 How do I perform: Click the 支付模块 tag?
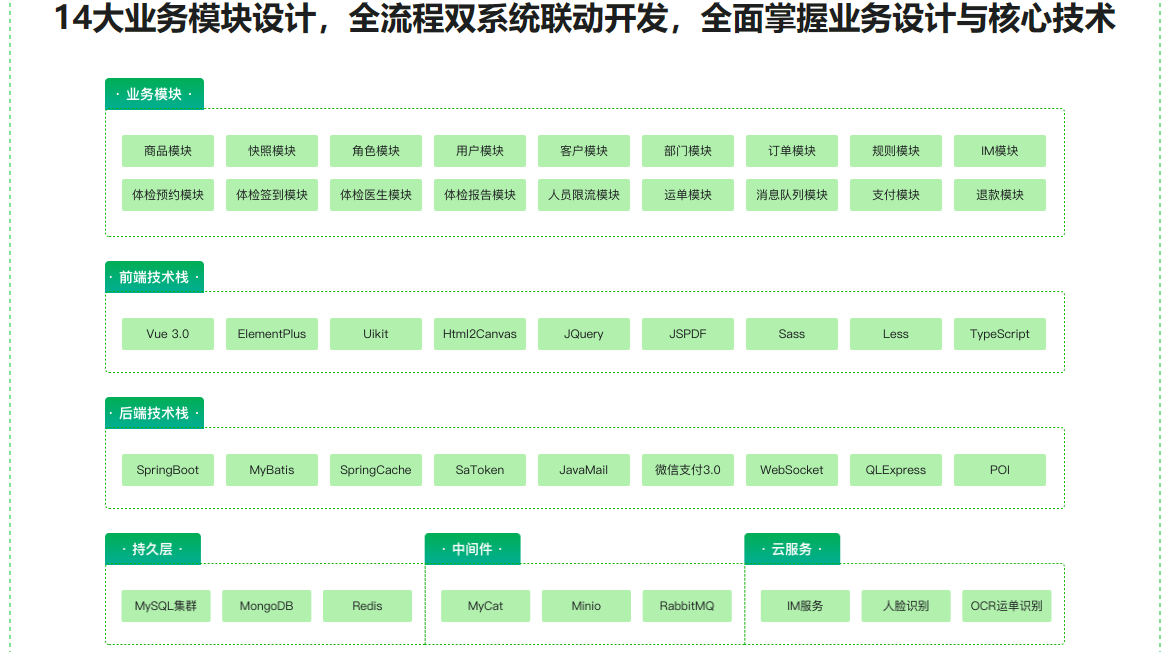point(895,195)
